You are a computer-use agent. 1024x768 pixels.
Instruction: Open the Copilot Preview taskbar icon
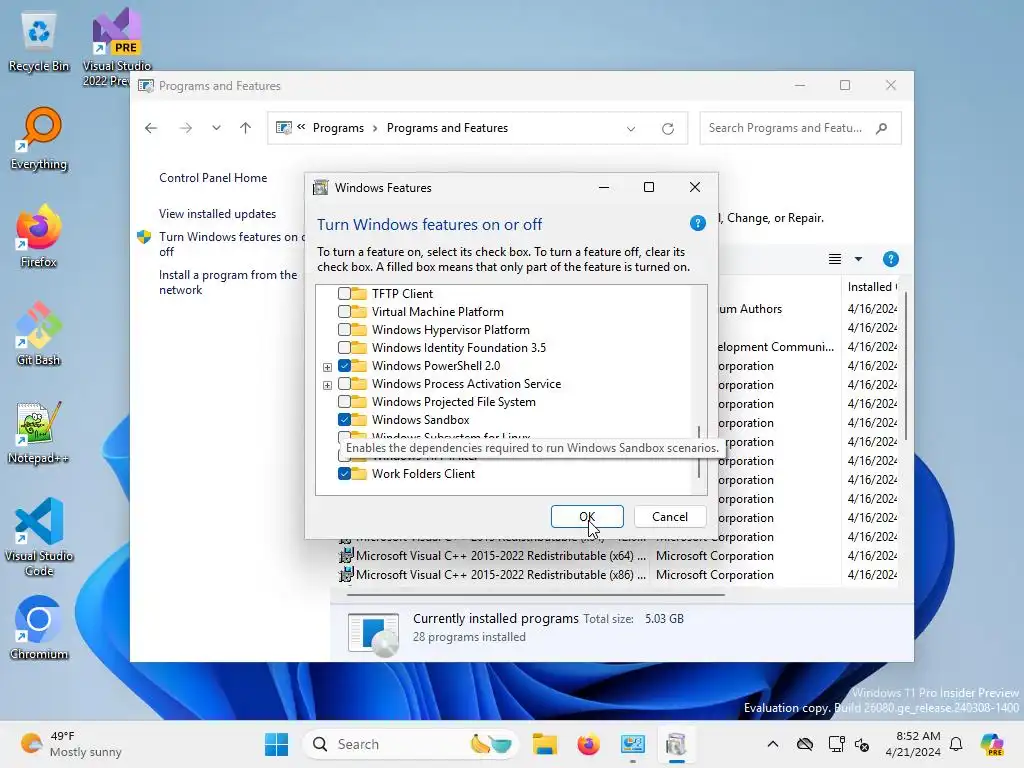point(992,744)
